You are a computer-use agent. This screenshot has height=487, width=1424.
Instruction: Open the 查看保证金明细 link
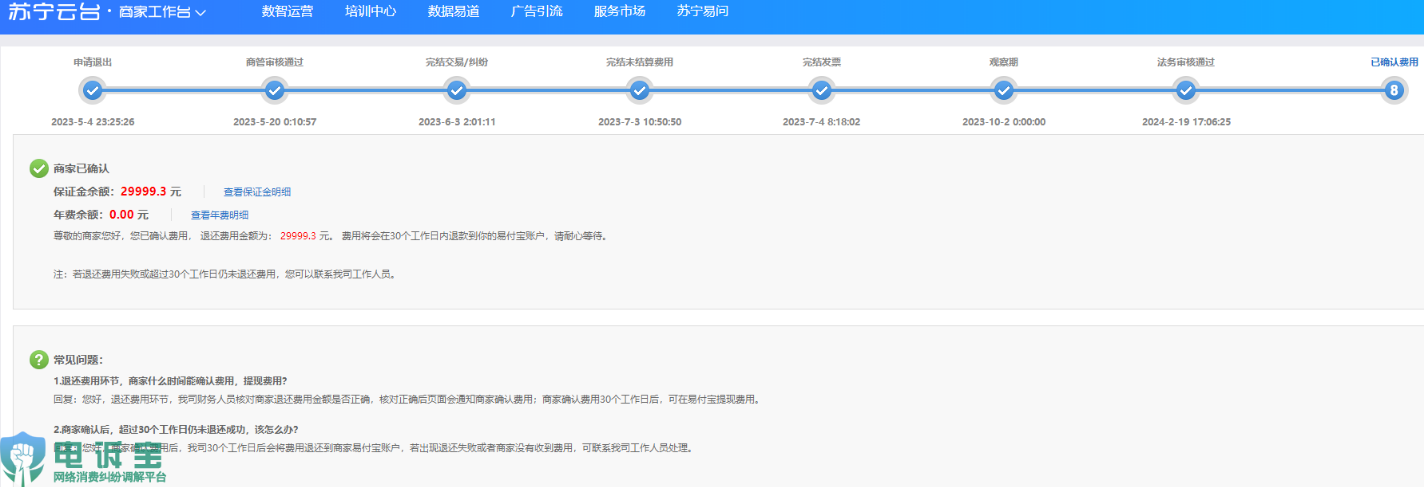coord(257,192)
